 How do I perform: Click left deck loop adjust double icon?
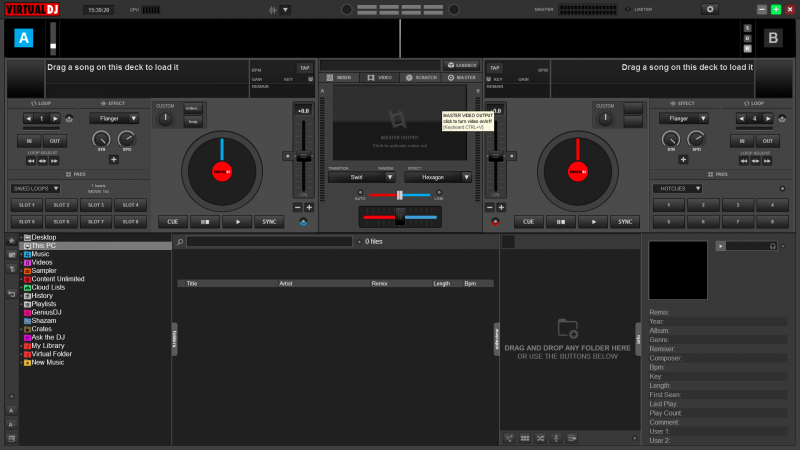[54, 161]
